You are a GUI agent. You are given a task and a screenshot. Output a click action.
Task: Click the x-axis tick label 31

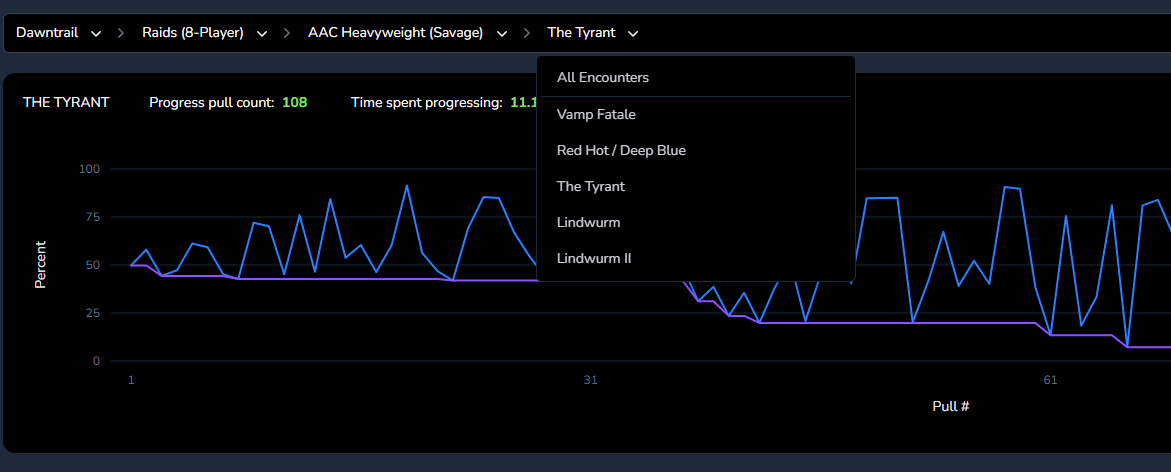click(590, 381)
